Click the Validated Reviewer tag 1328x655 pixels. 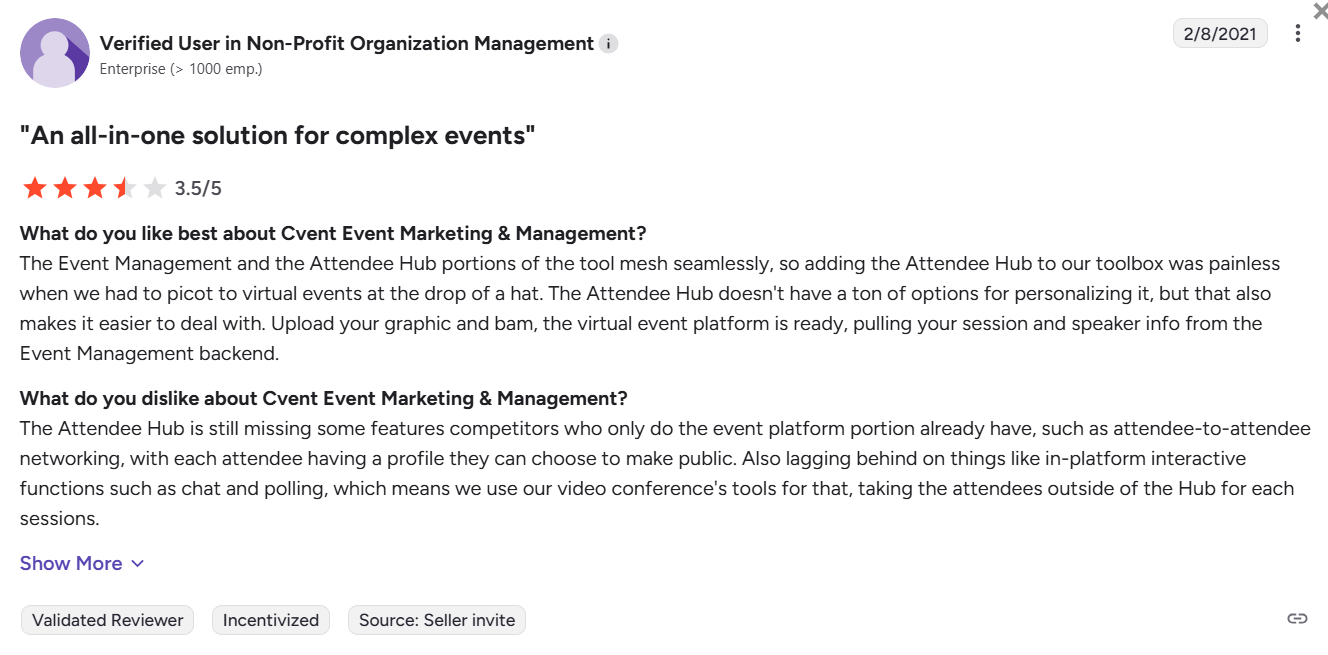click(x=108, y=620)
